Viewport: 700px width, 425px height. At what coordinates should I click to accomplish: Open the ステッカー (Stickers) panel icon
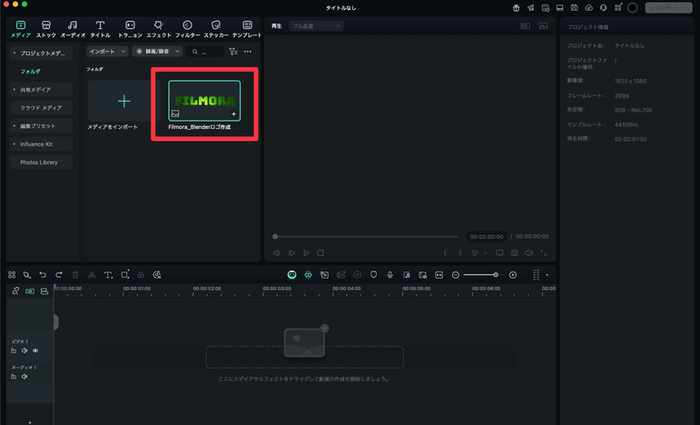pyautogui.click(x=214, y=27)
